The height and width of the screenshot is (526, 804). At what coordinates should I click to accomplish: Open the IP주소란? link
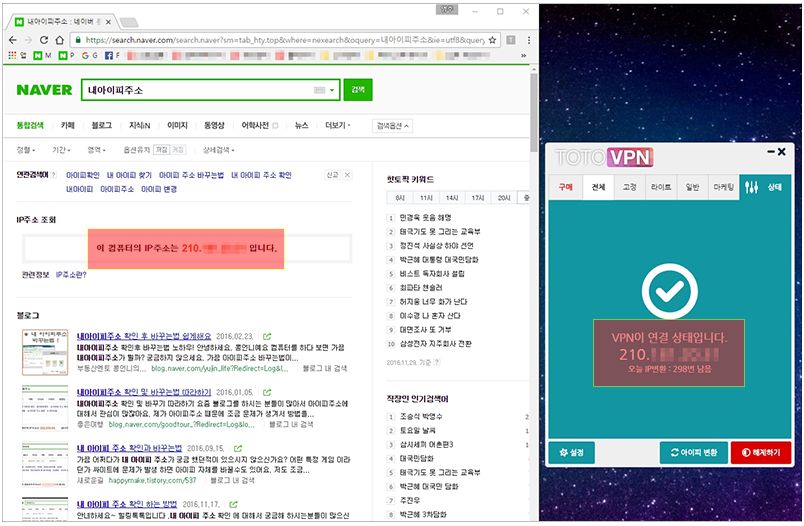(x=71, y=275)
